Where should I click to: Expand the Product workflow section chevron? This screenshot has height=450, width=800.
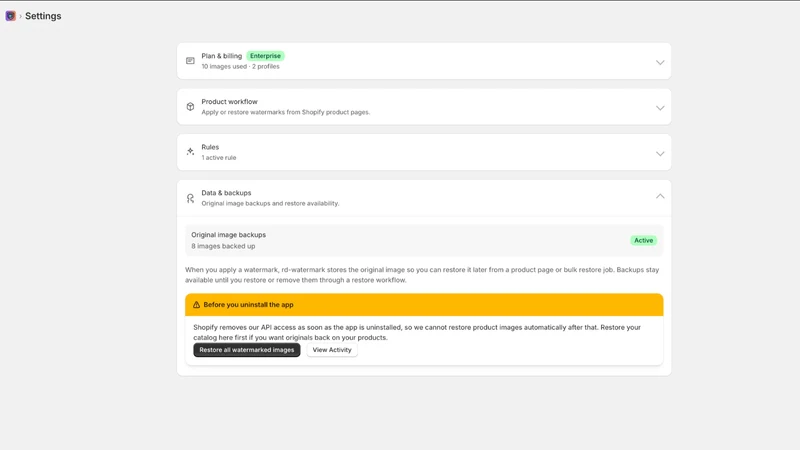(660, 108)
